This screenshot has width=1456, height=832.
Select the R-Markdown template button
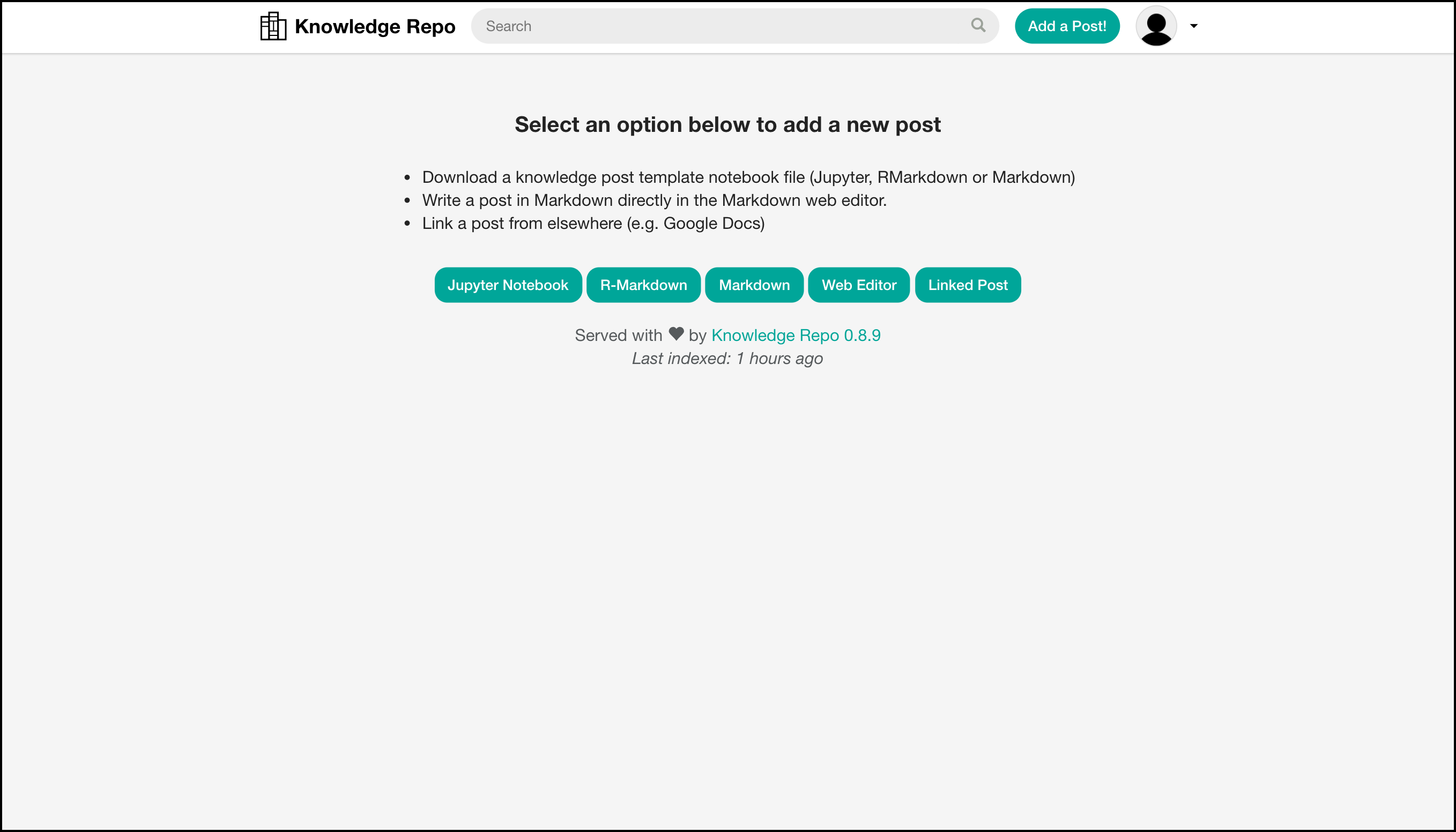pos(643,285)
